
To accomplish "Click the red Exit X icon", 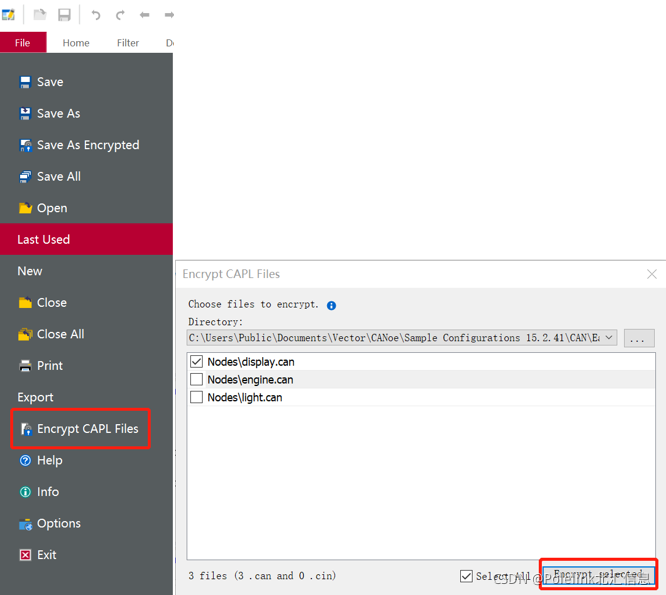I will [25, 555].
